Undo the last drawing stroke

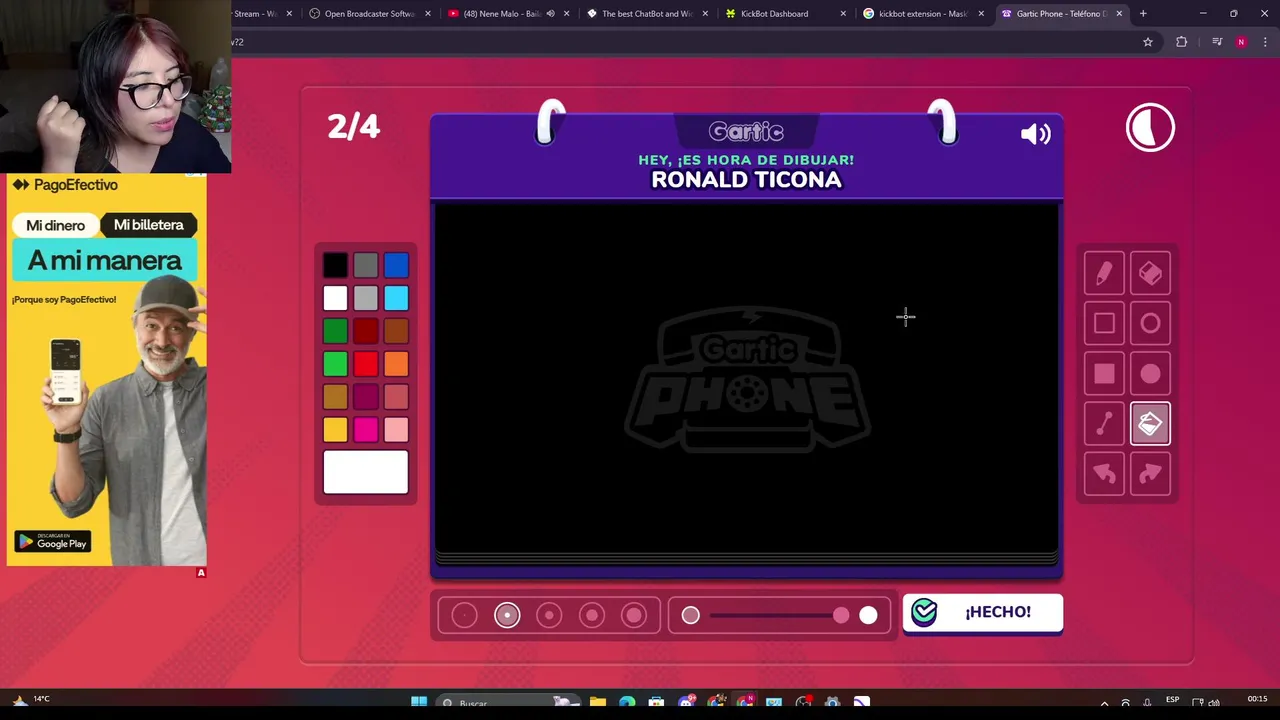click(1104, 474)
